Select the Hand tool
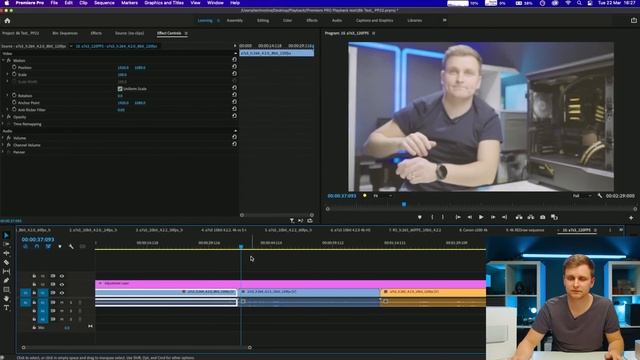 6,298
